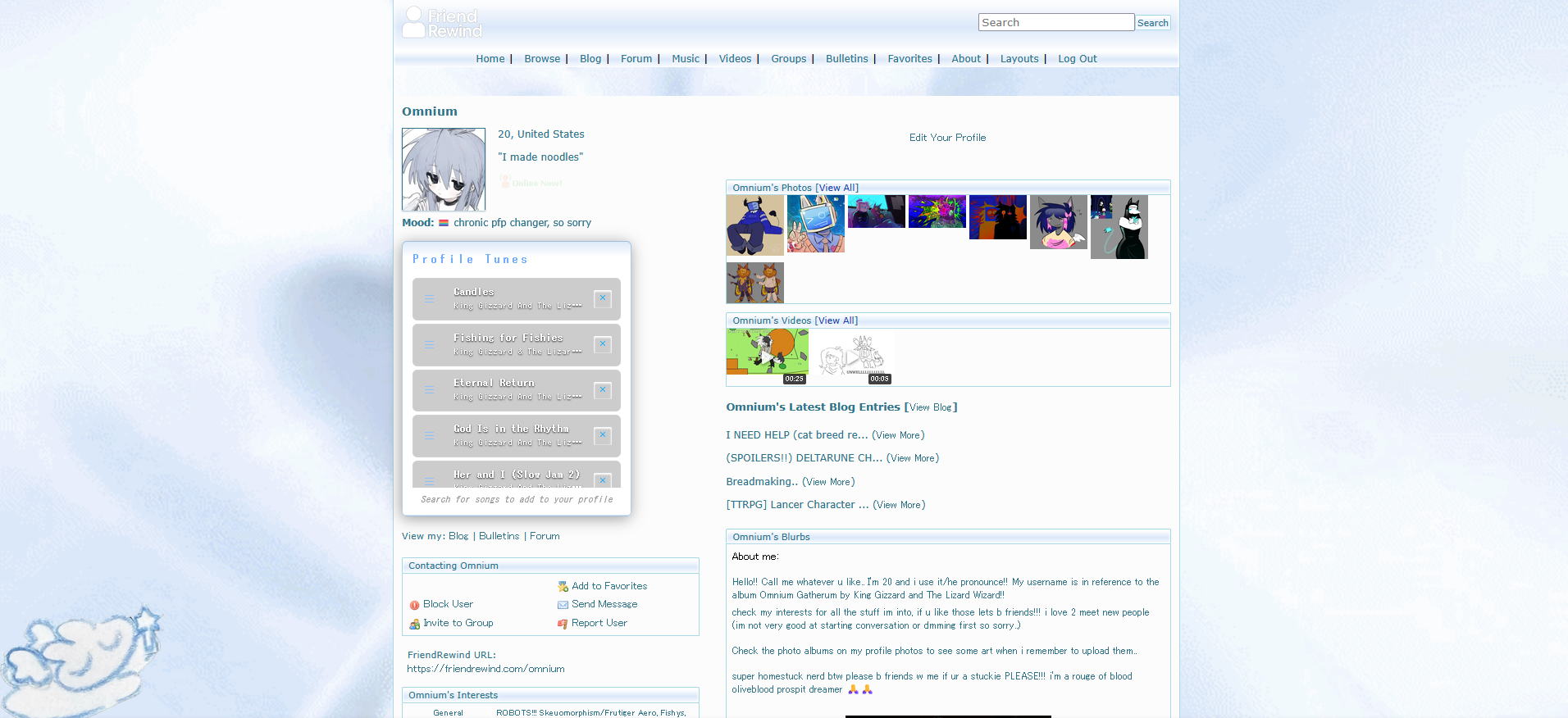The image size is (1568, 718).
Task: Click the Invite to Group icon
Action: pos(414,624)
